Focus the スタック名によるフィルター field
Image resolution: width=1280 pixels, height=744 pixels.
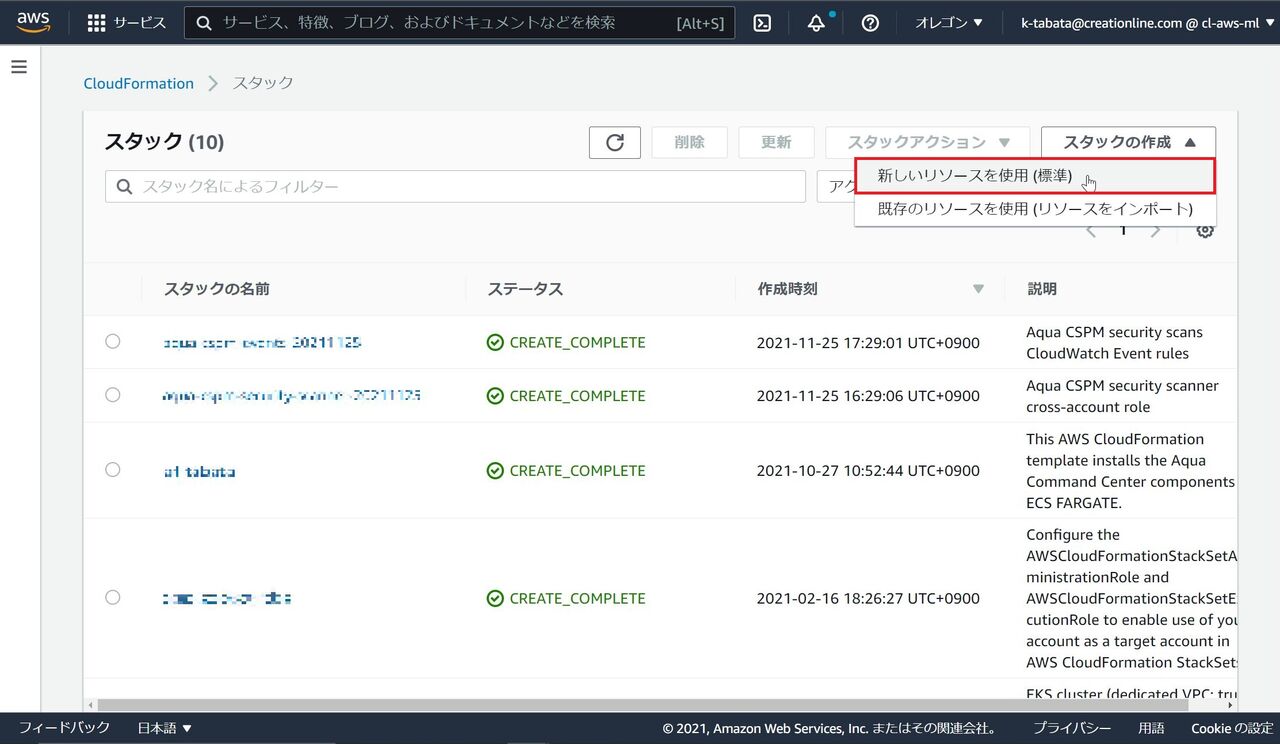tap(455, 186)
